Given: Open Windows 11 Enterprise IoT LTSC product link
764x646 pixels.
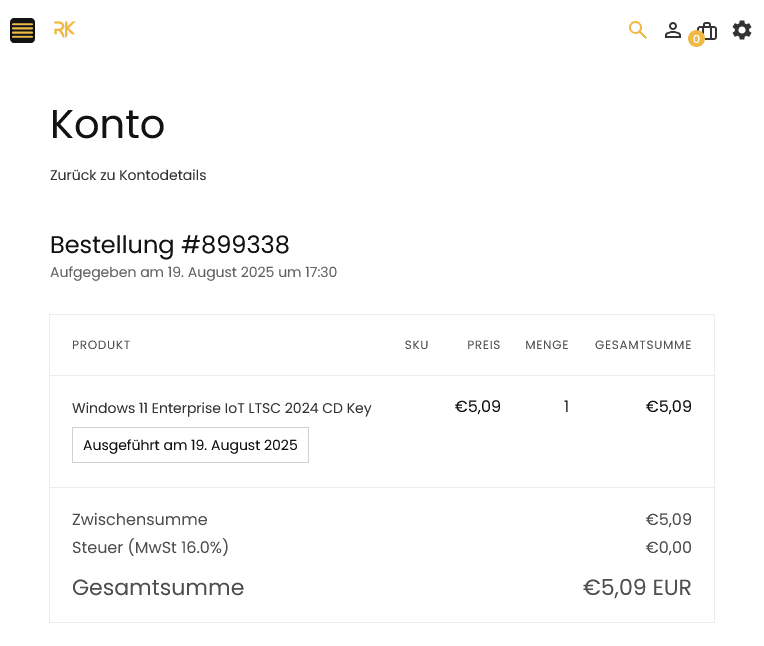Looking at the screenshot, I should 221,408.
